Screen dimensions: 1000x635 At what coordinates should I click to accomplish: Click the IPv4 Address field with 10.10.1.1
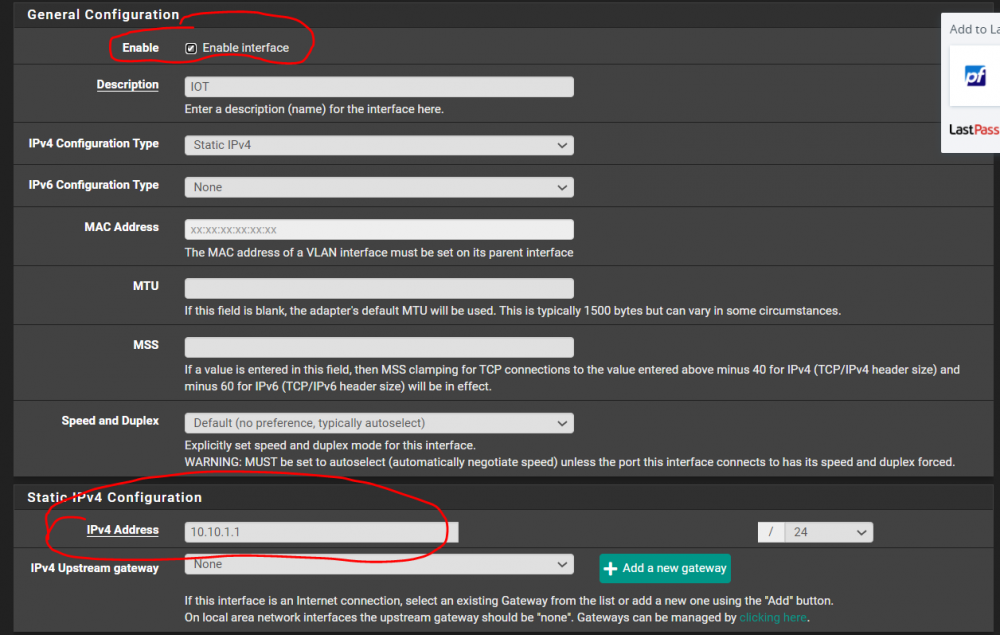321,532
